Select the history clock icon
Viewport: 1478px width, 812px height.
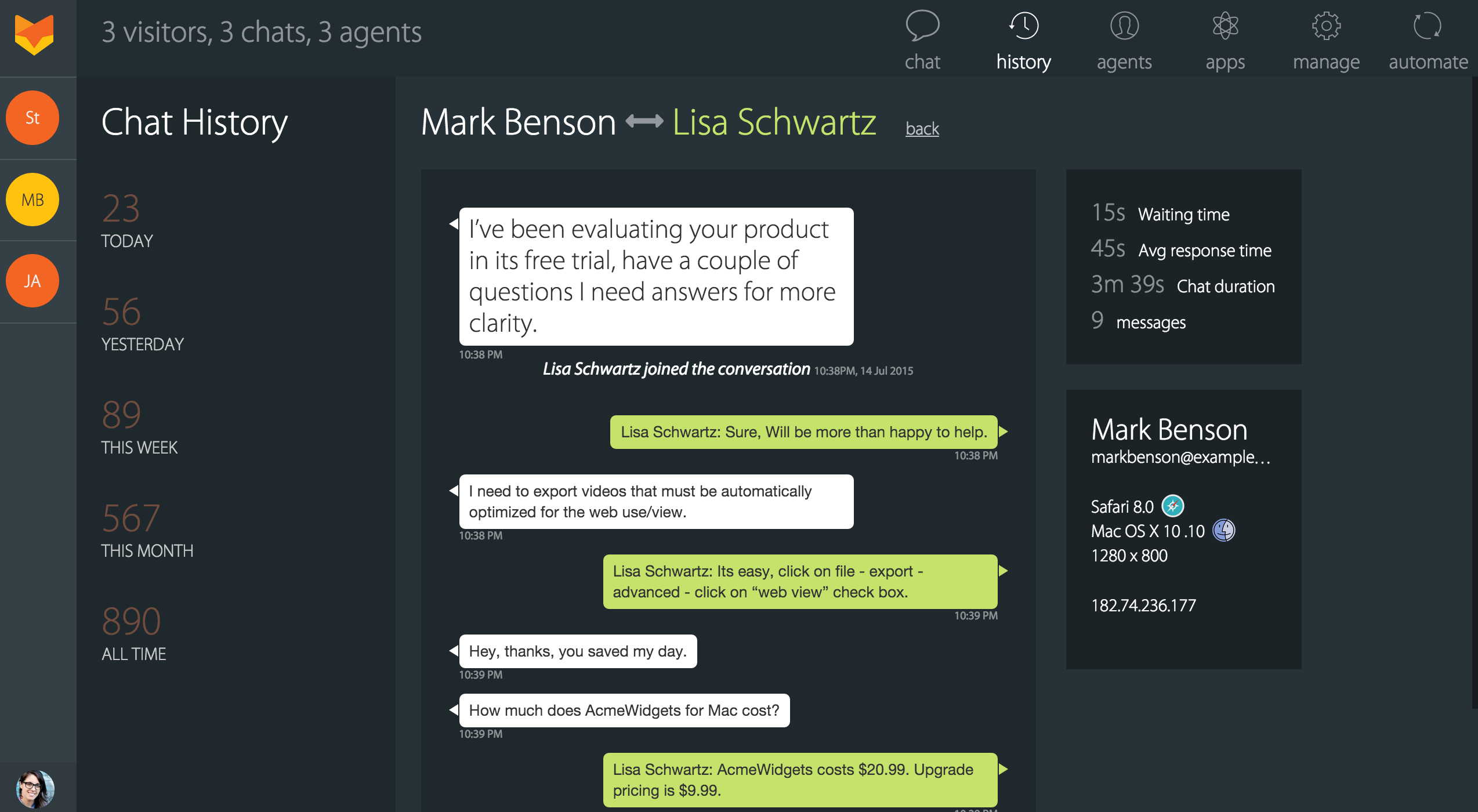(1023, 26)
